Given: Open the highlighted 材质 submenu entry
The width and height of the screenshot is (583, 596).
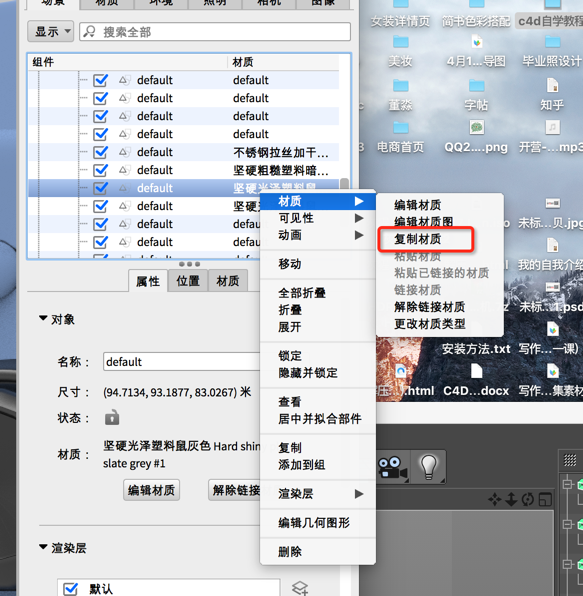Looking at the screenshot, I should pos(318,201).
